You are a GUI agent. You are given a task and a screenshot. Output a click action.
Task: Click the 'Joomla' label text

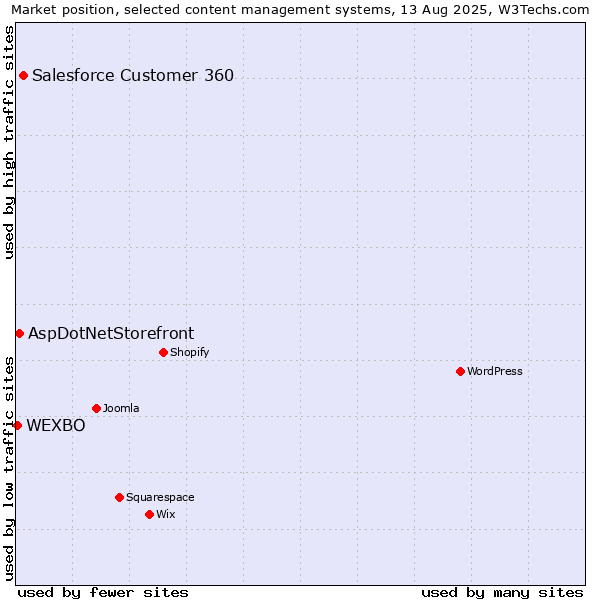[121, 408]
